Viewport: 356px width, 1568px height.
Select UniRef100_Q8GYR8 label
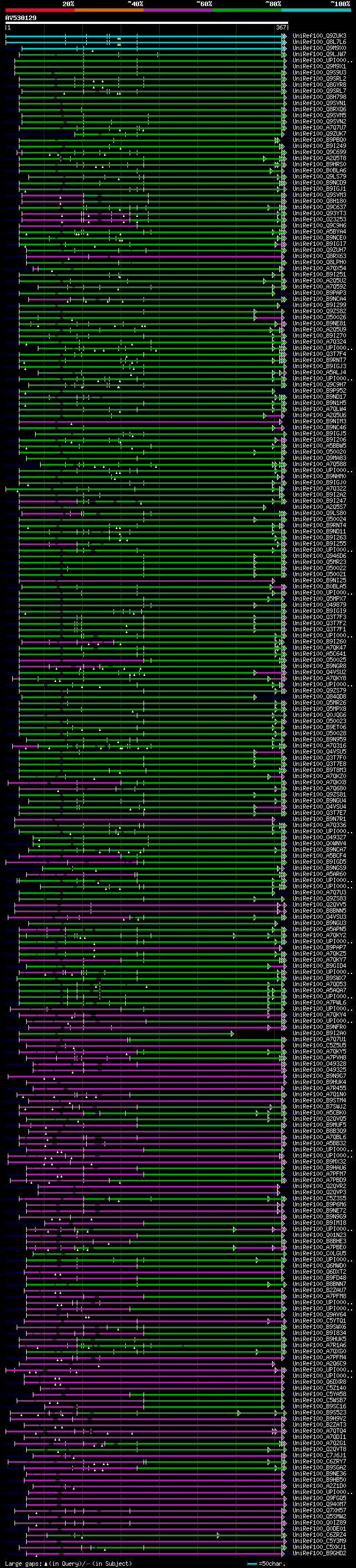point(319,85)
